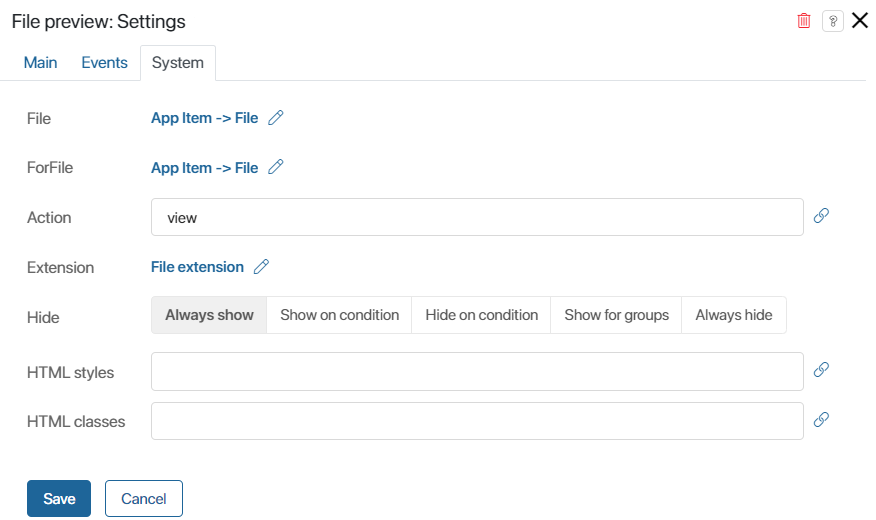Switch to the Main tab
The height and width of the screenshot is (520, 876).
pos(40,63)
